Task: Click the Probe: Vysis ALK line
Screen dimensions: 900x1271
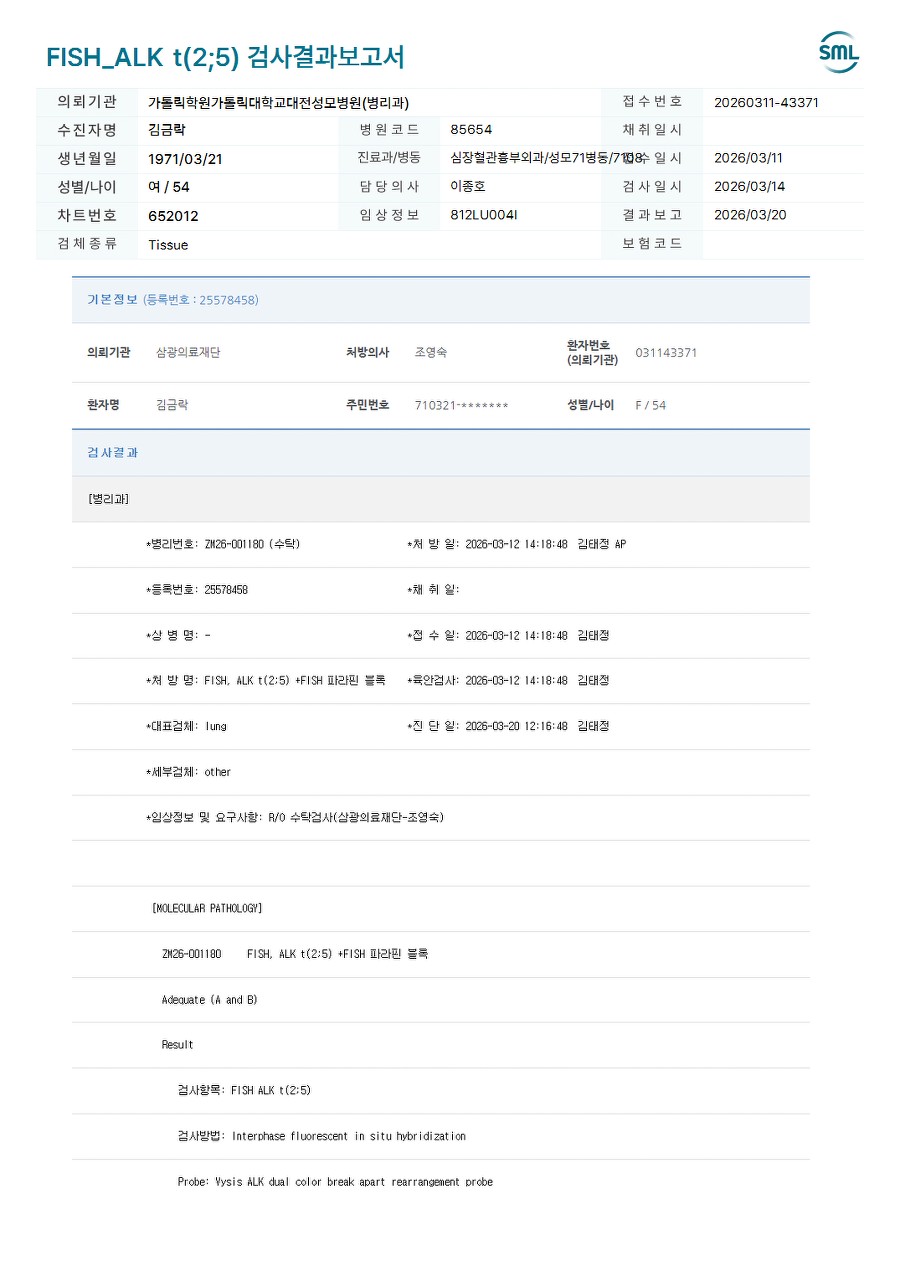Action: (335, 1181)
